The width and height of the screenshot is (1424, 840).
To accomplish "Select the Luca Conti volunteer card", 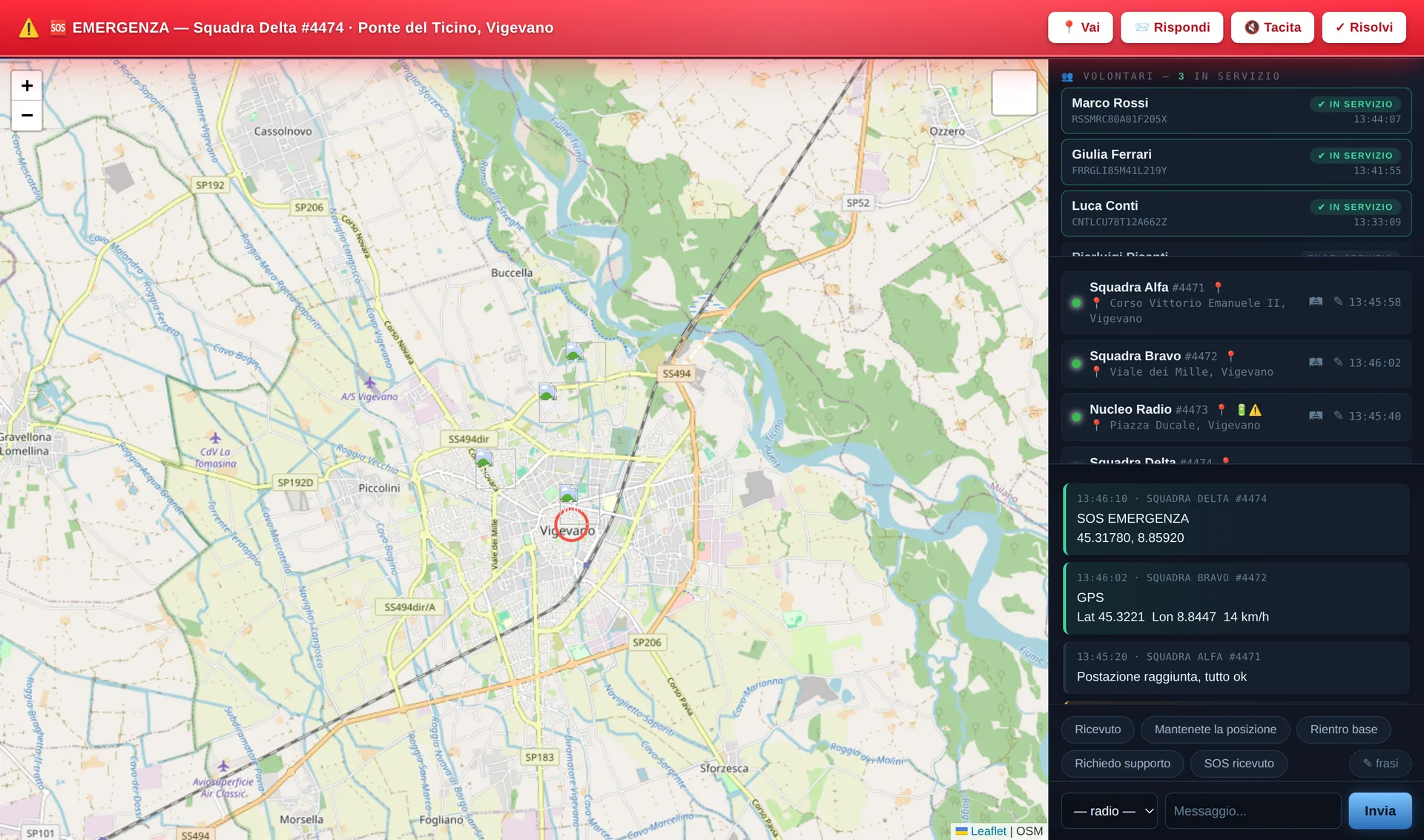I will point(1236,213).
